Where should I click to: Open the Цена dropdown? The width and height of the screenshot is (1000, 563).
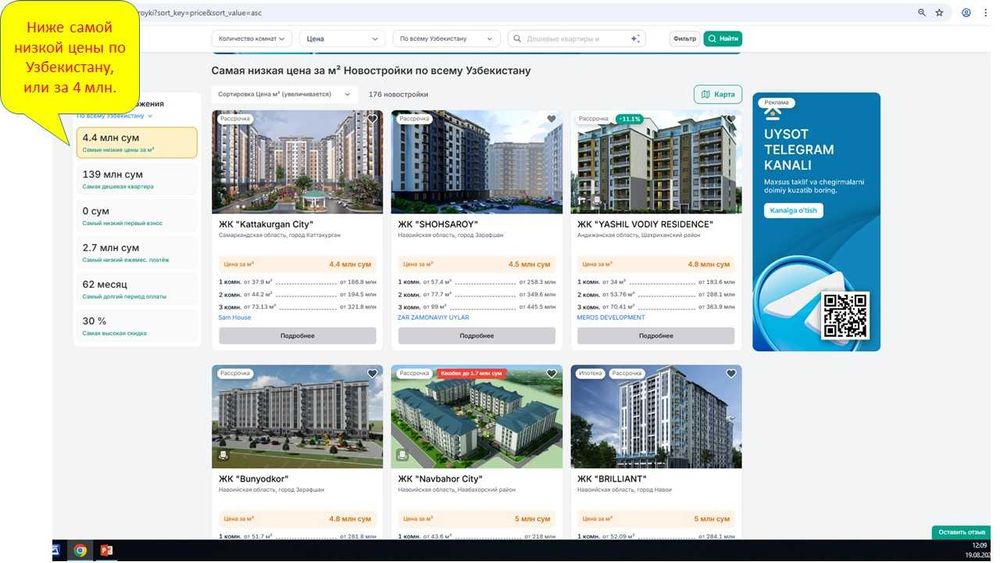coord(342,39)
